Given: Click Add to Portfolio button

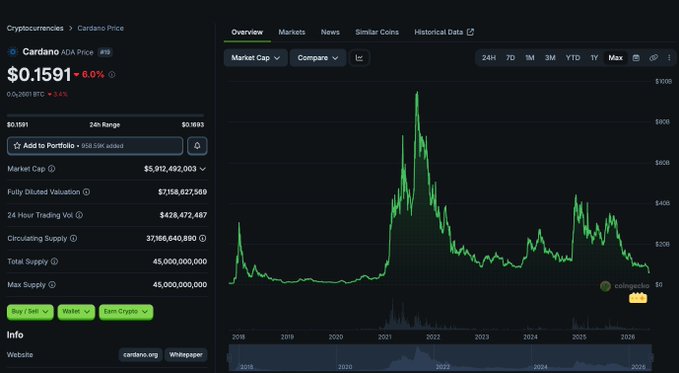Looking at the screenshot, I should [95, 146].
